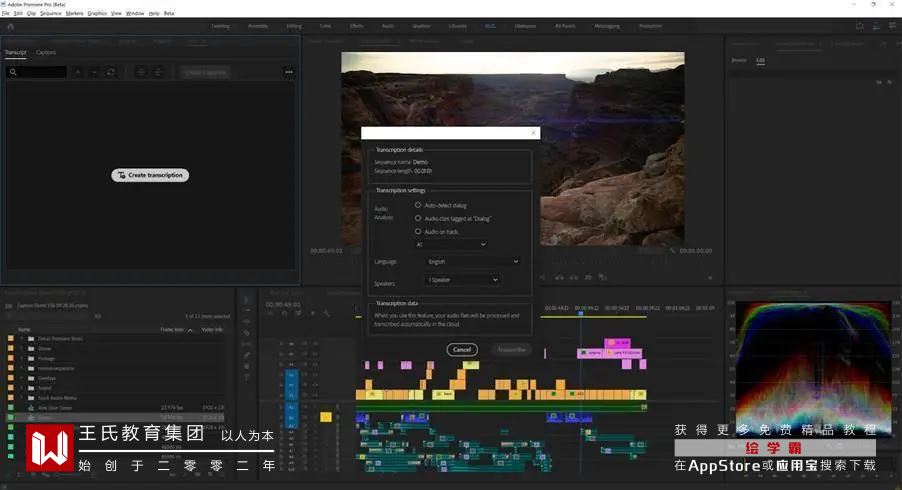This screenshot has width=902, height=490.
Task: Click the timeline playhead marker
Action: [x=580, y=313]
